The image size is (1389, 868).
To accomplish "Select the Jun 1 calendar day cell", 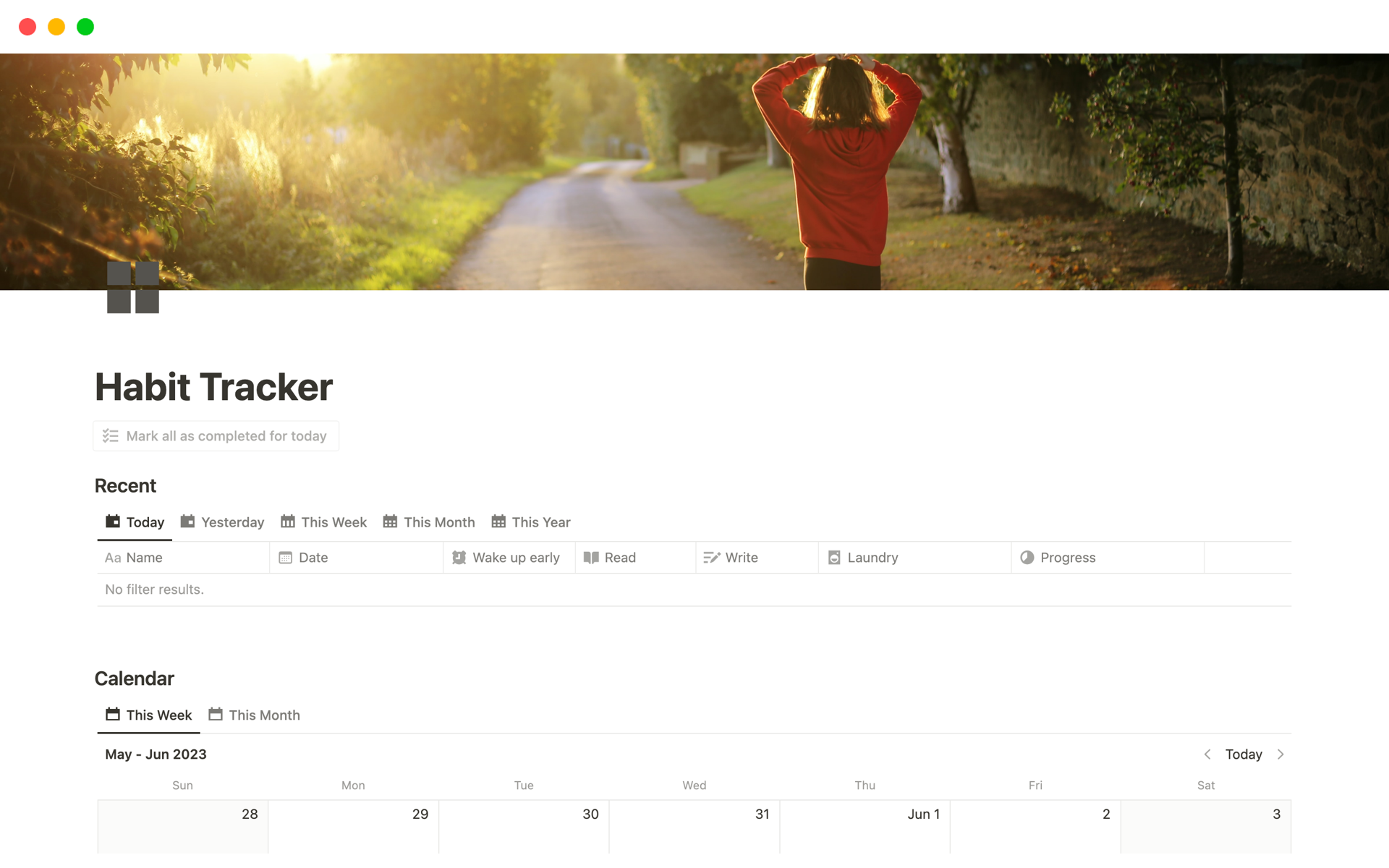I will tap(865, 827).
